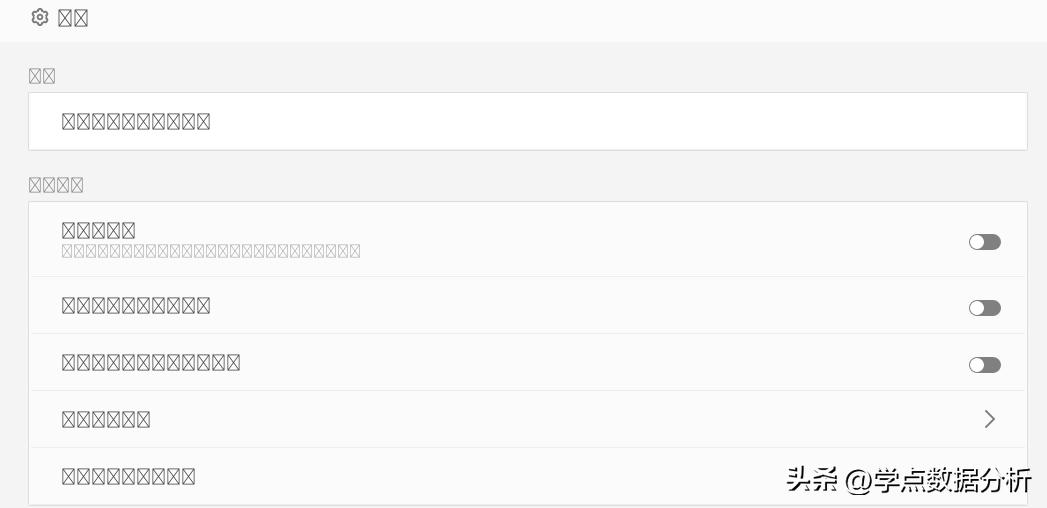
Task: Open the list row label beside the chevron
Action: pos(106,420)
